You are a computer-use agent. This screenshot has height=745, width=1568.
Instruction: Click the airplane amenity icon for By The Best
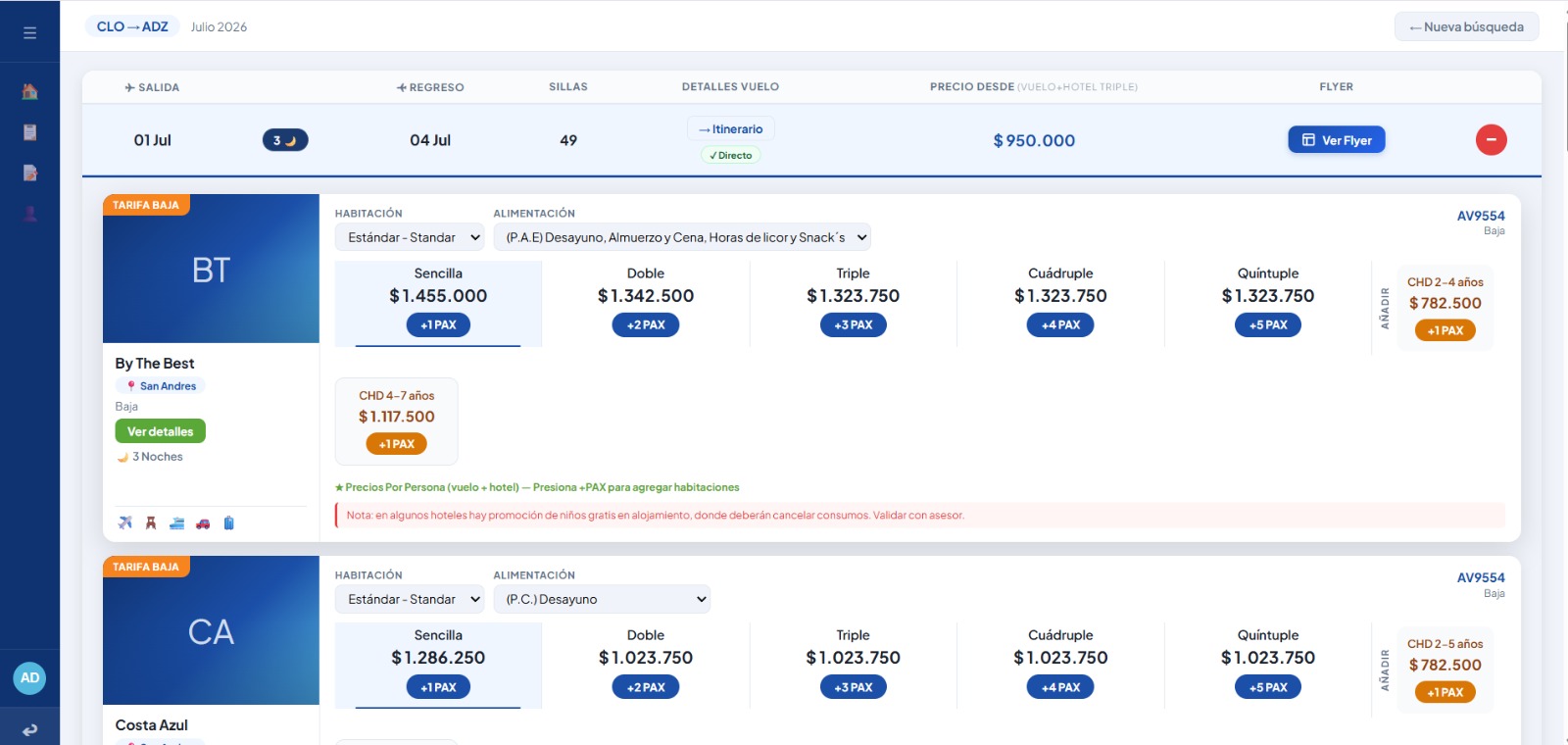pos(125,522)
